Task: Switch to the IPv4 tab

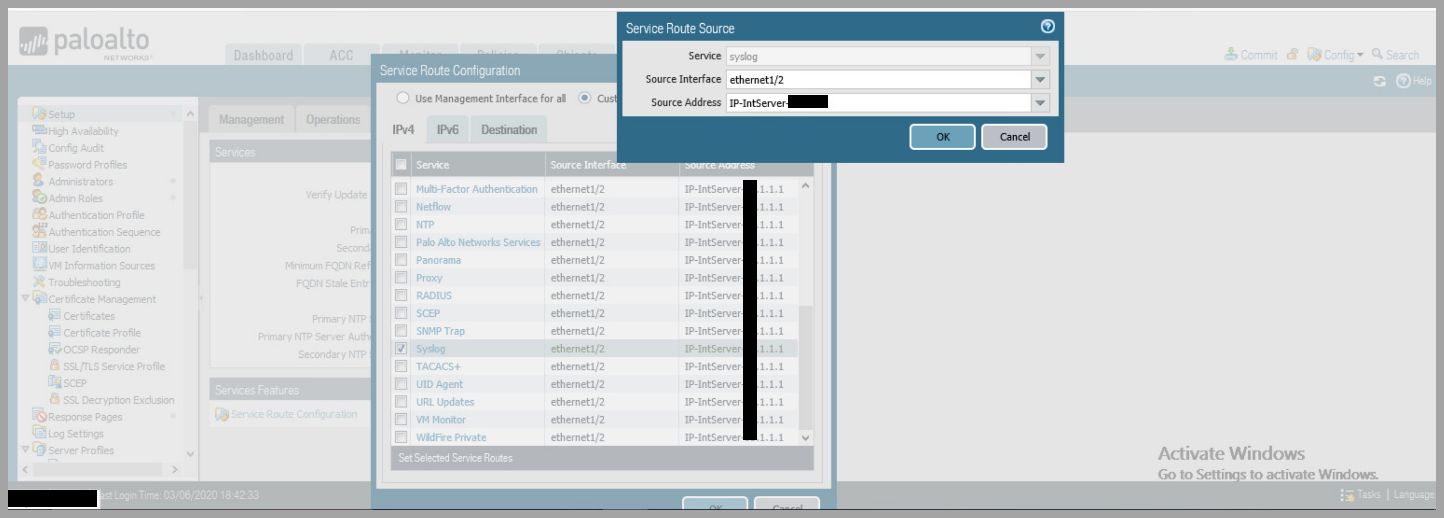Action: click(403, 130)
